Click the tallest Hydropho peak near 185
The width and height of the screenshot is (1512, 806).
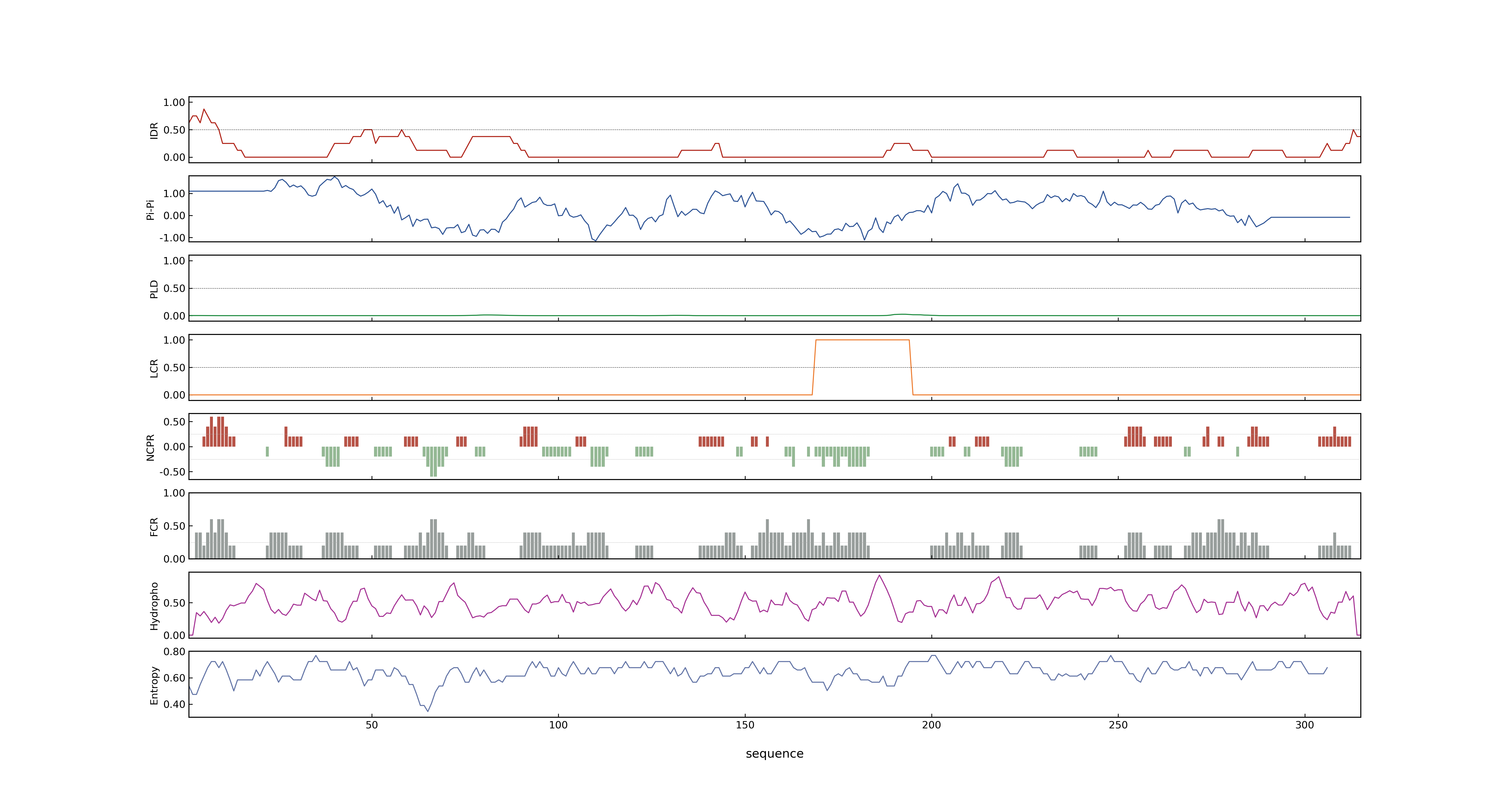tap(879, 576)
